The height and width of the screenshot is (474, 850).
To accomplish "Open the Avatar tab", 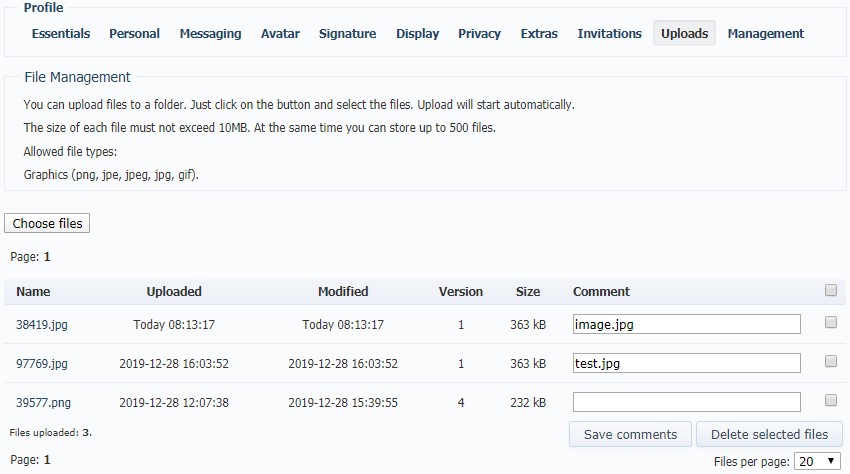I will point(280,33).
